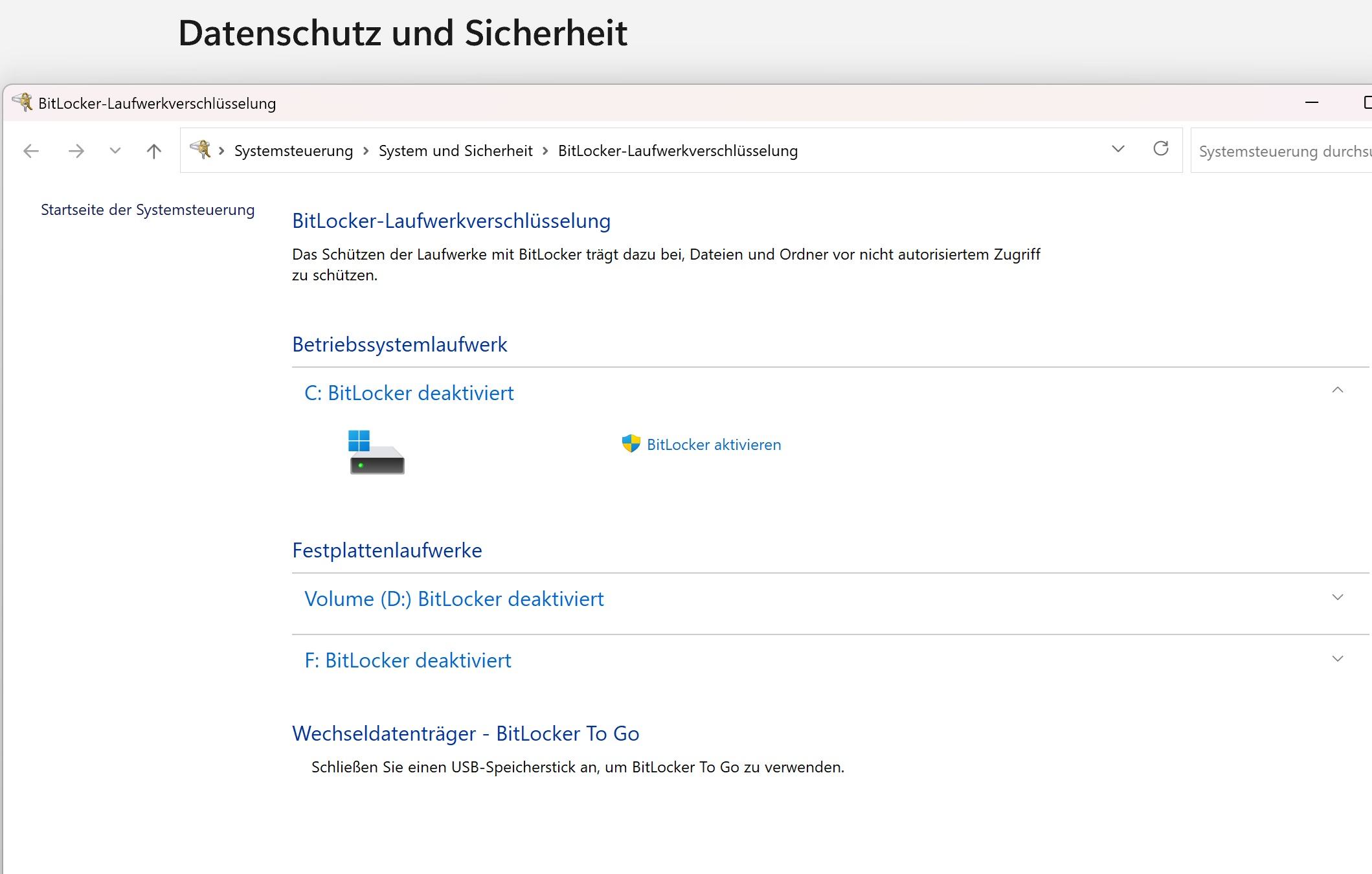This screenshot has width=1372, height=874.
Task: Expand the Volume (D:) drive section
Action: pyautogui.click(x=1338, y=597)
